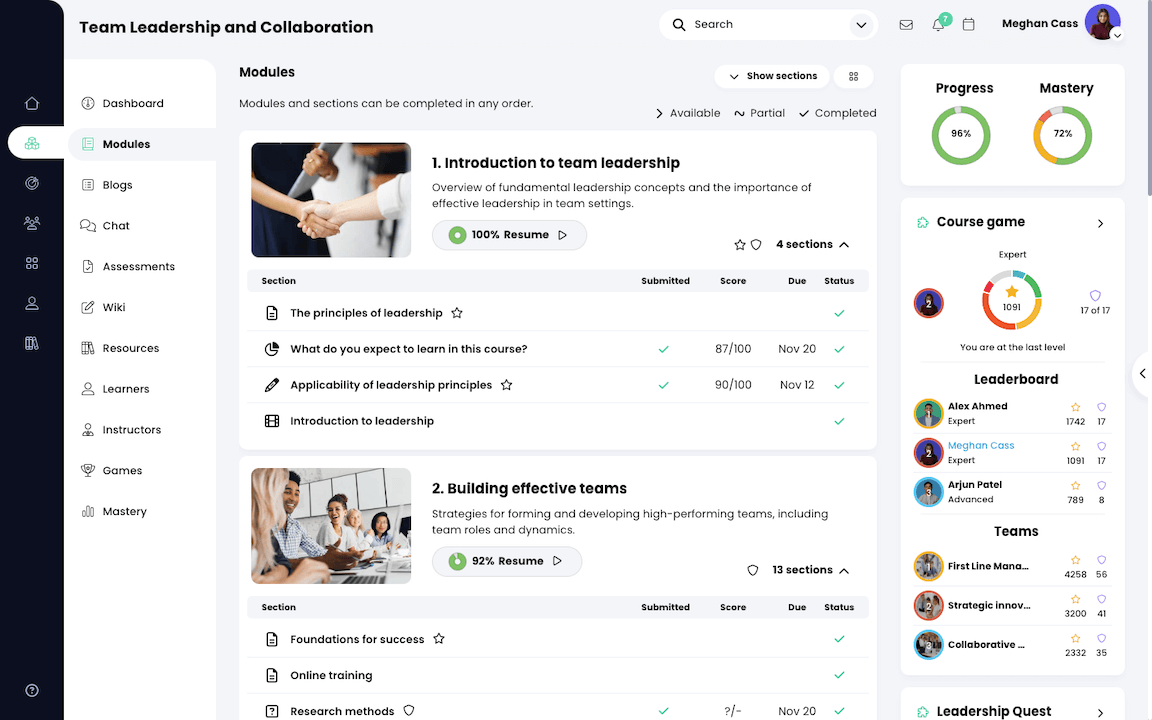Open the library books icon in dark sidebar
Image resolution: width=1152 pixels, height=720 pixels.
point(32,343)
